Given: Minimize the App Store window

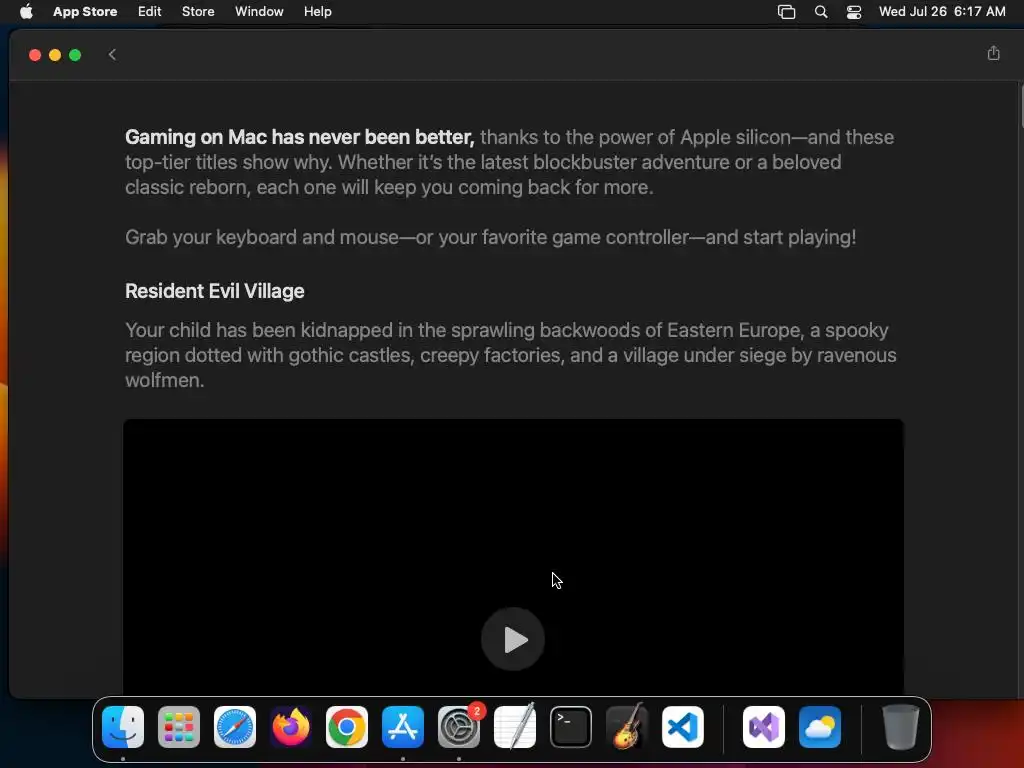Looking at the screenshot, I should 55,55.
